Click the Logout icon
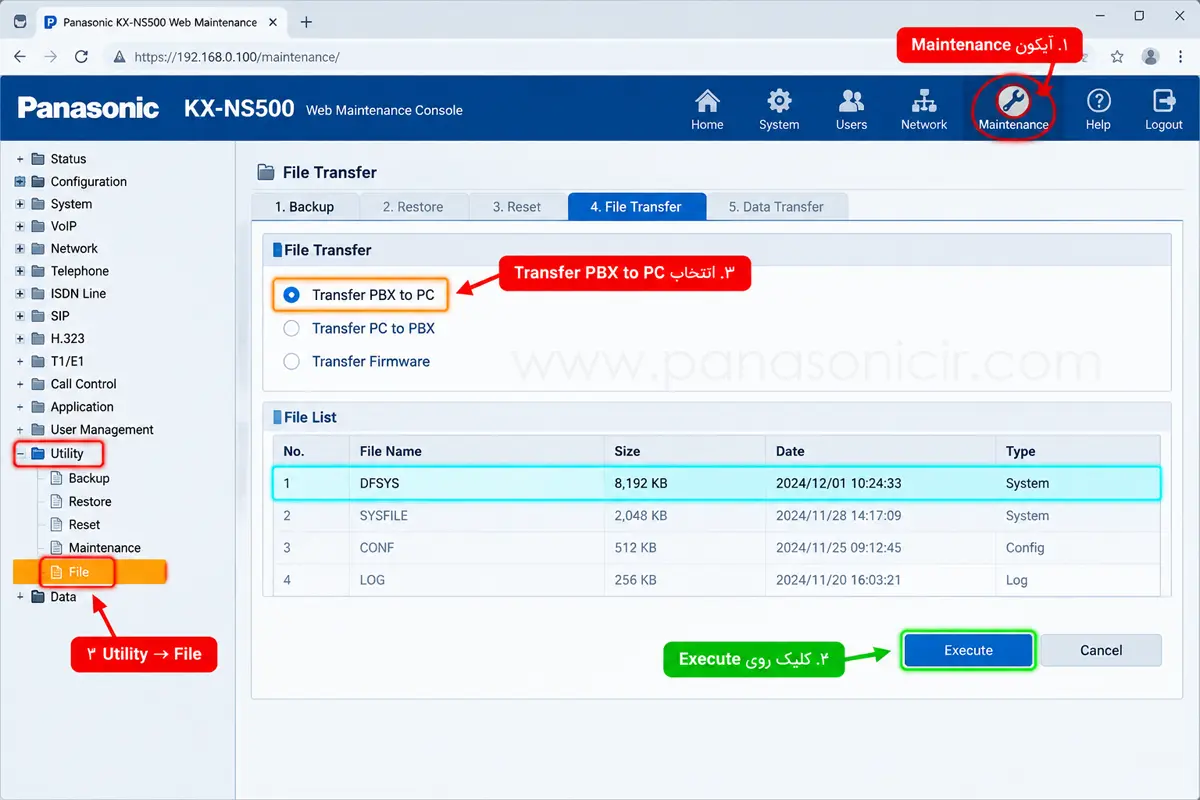This screenshot has width=1200, height=800. tap(1164, 101)
